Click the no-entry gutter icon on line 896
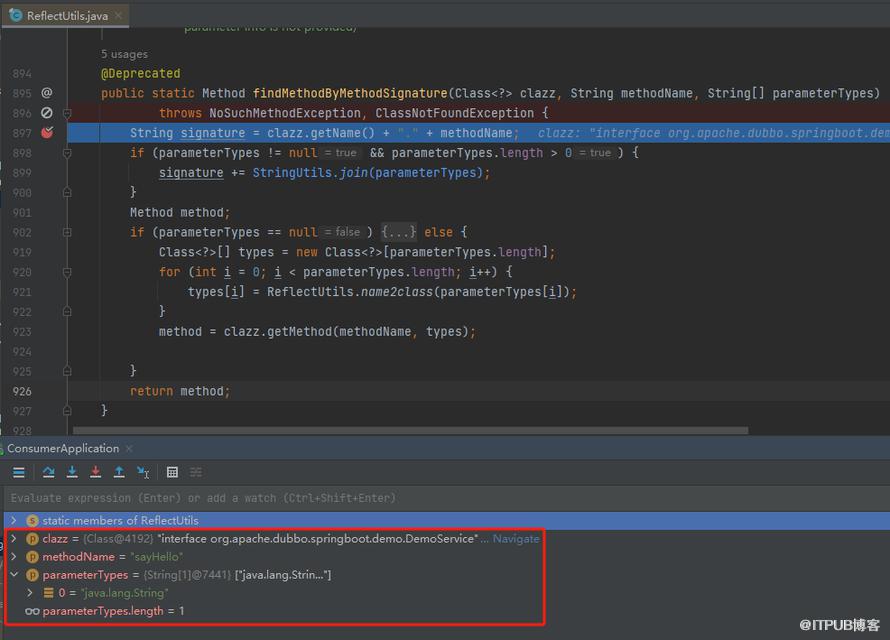Screen dimensions: 890x640 click(47, 113)
